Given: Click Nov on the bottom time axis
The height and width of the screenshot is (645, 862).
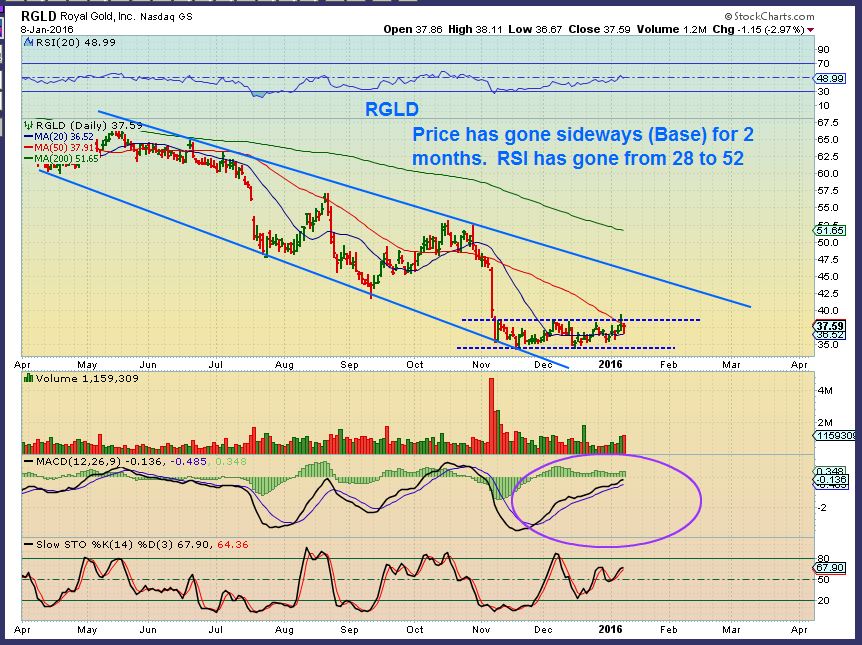Looking at the screenshot, I should tap(482, 629).
